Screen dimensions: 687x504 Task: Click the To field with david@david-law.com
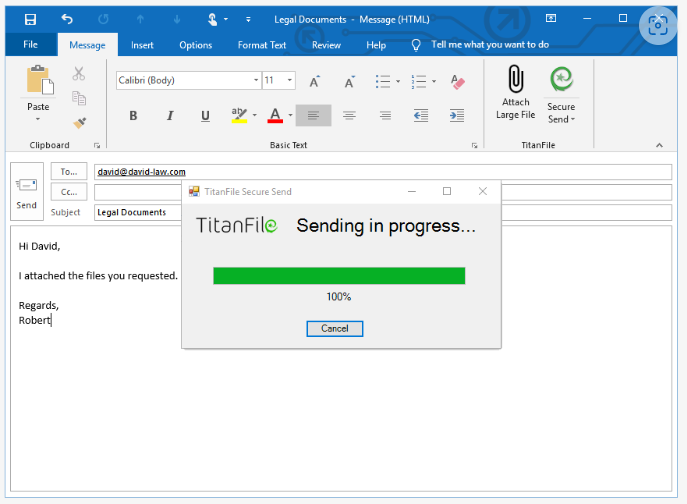point(382,172)
